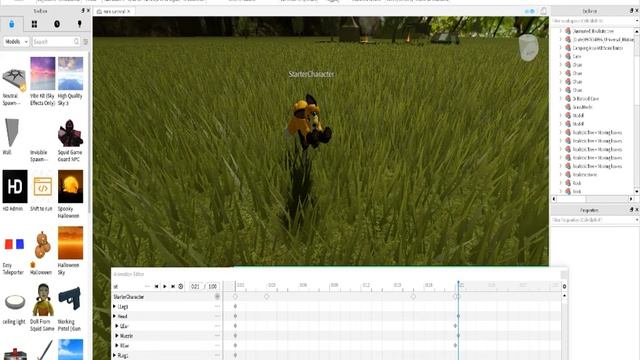Select the HD Admin model thumbnail
640x360 pixels.
tap(15, 187)
